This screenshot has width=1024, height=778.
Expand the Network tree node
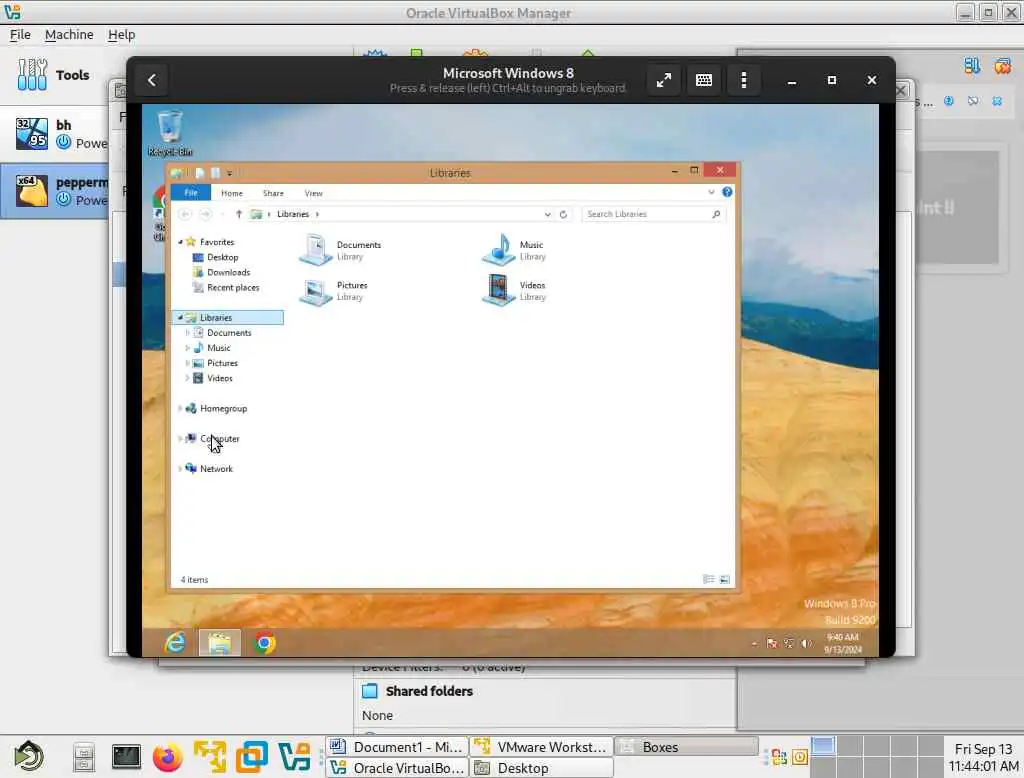[x=180, y=468]
